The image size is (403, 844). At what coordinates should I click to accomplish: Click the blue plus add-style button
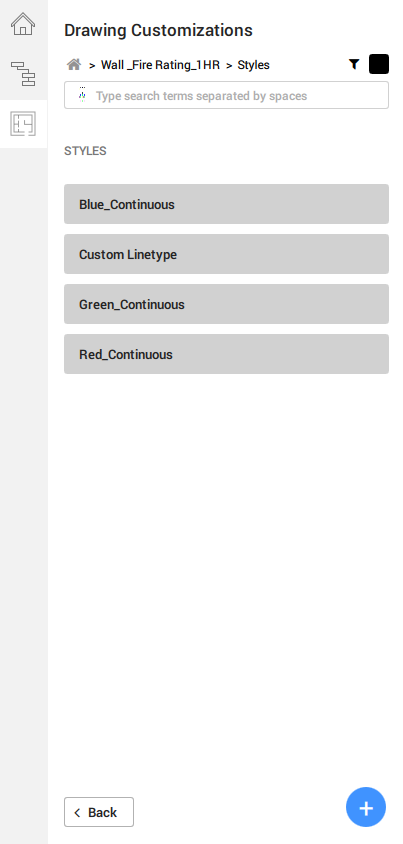(x=366, y=807)
